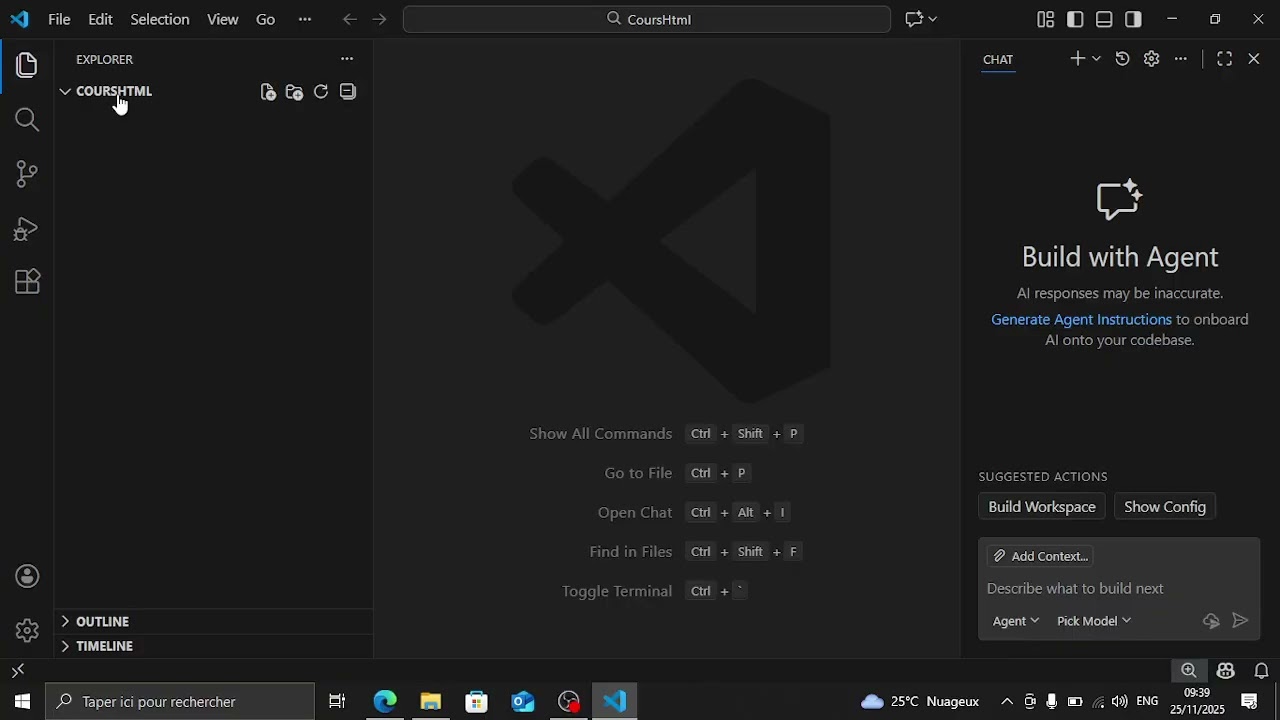
Task: Open the remote window indicator in status bar
Action: tap(17, 670)
